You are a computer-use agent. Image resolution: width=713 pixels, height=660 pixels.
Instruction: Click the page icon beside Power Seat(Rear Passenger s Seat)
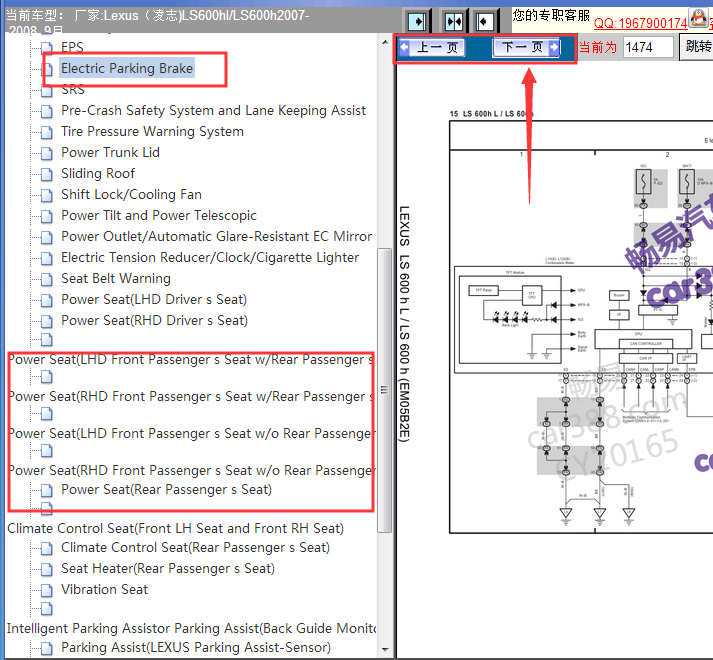[46, 490]
